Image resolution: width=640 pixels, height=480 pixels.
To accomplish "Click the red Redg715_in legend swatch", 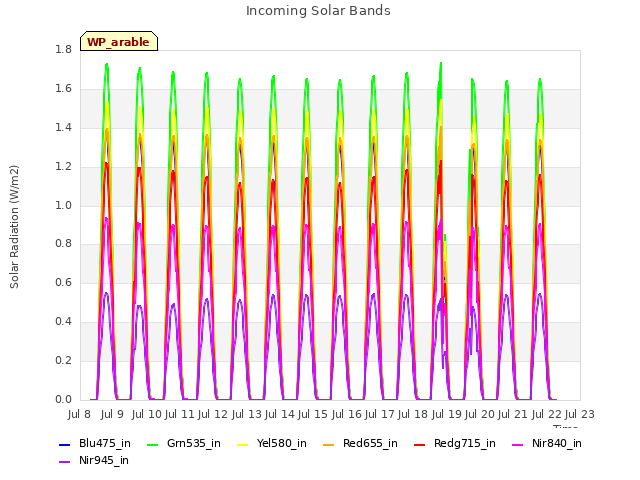I will click(x=420, y=444).
